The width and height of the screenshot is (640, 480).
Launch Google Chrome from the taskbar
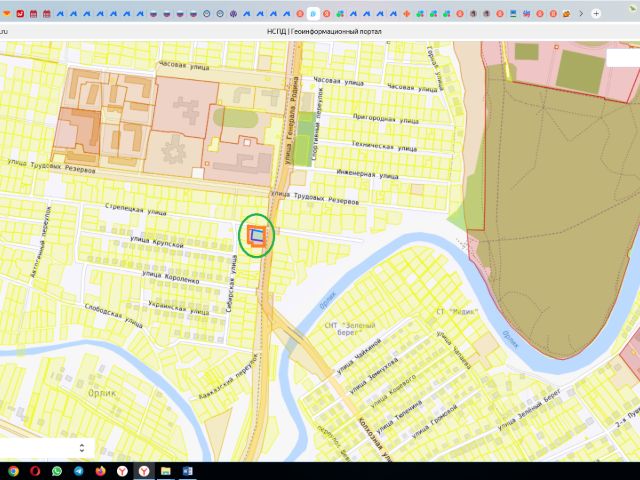coord(13,471)
